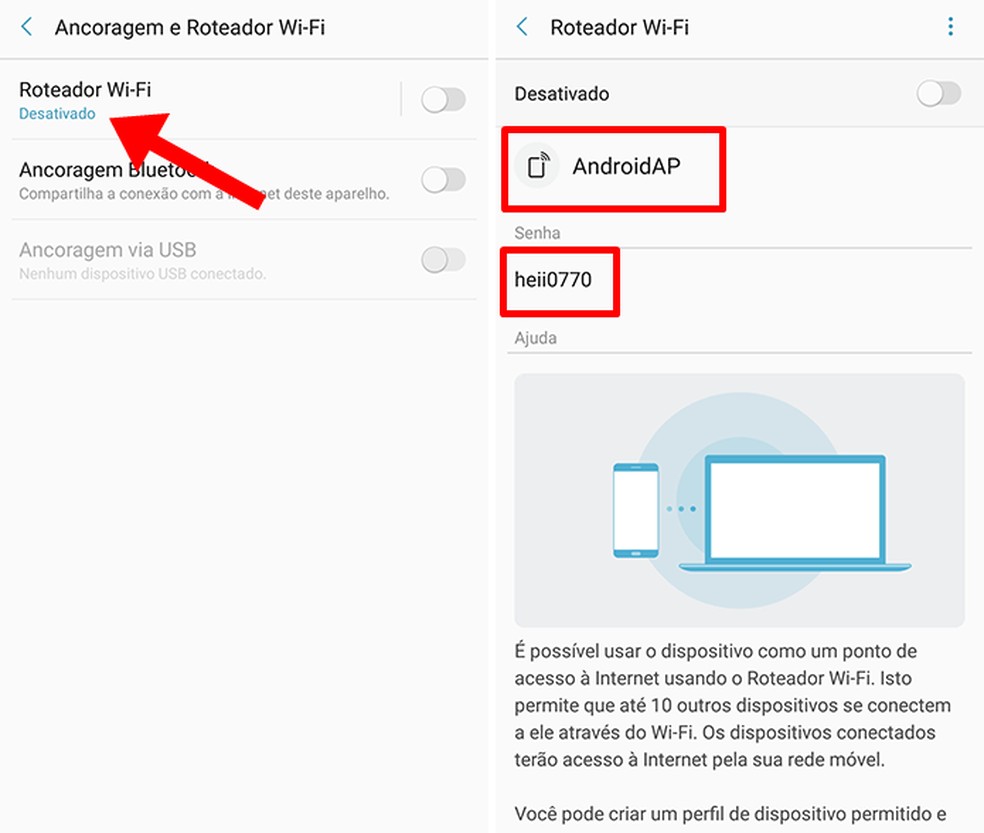This screenshot has height=833, width=984.
Task: Tap the Roteador Wi-Fi page title
Action: [619, 27]
